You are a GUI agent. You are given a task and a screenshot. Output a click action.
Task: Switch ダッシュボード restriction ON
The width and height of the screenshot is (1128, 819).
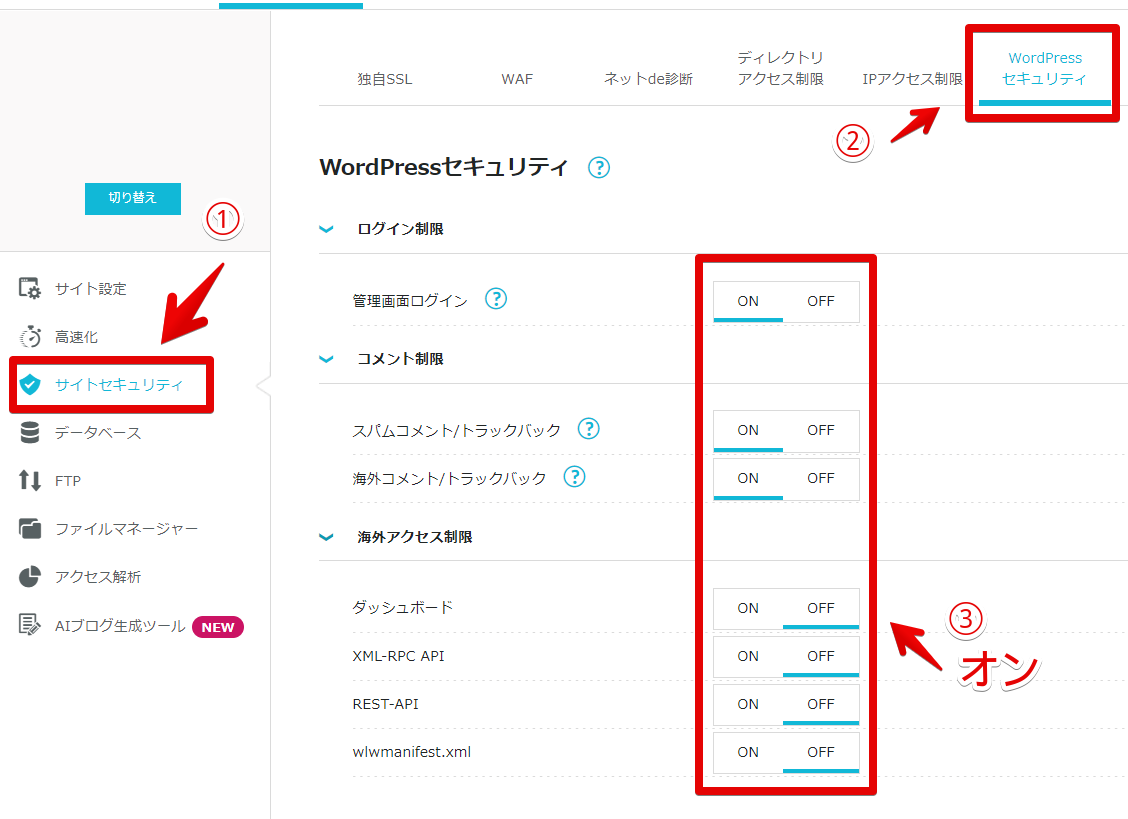tap(748, 609)
